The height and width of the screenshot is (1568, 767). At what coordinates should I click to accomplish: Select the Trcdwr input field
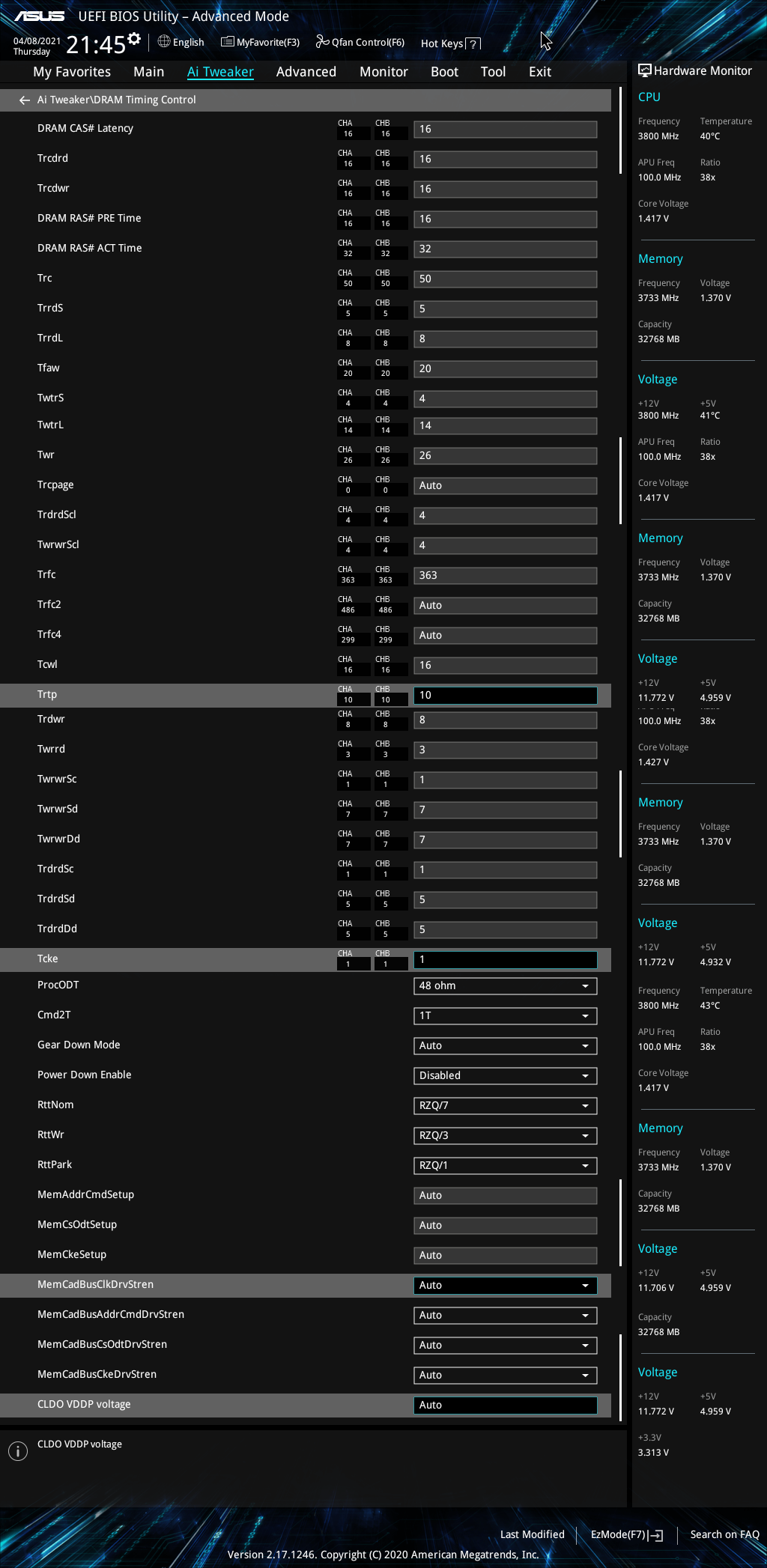coord(505,189)
